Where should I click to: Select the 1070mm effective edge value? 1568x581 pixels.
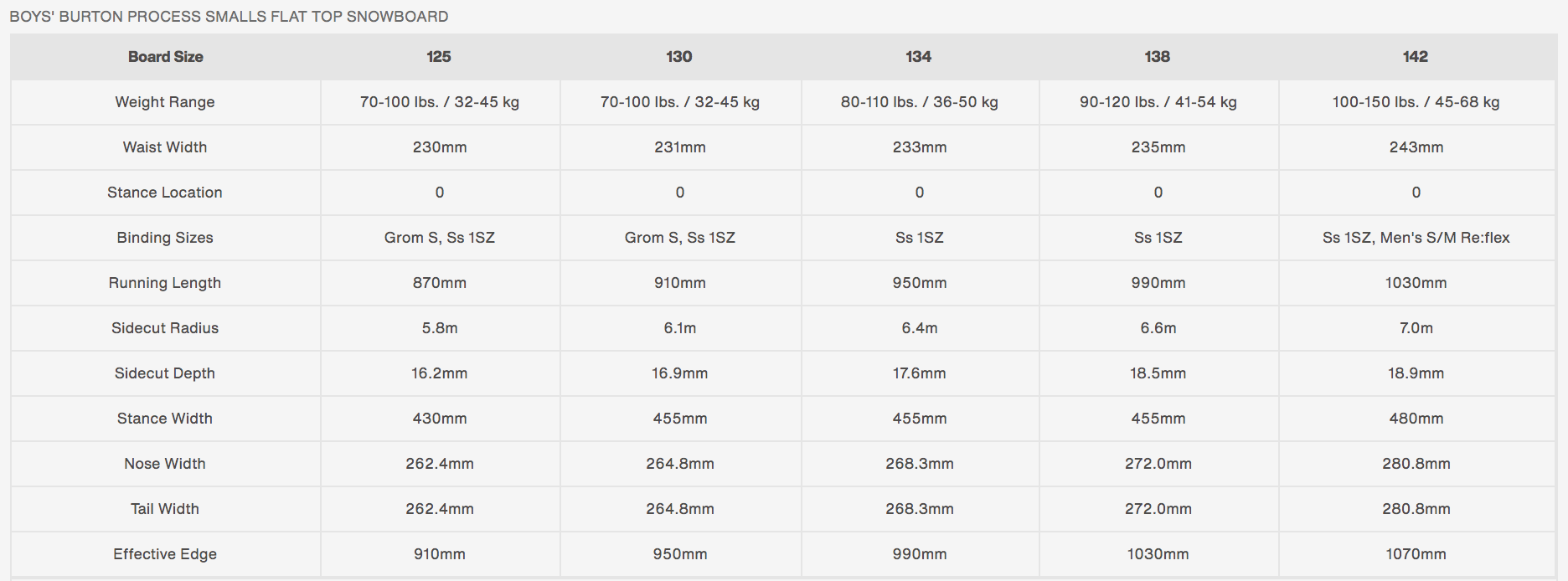click(1416, 554)
